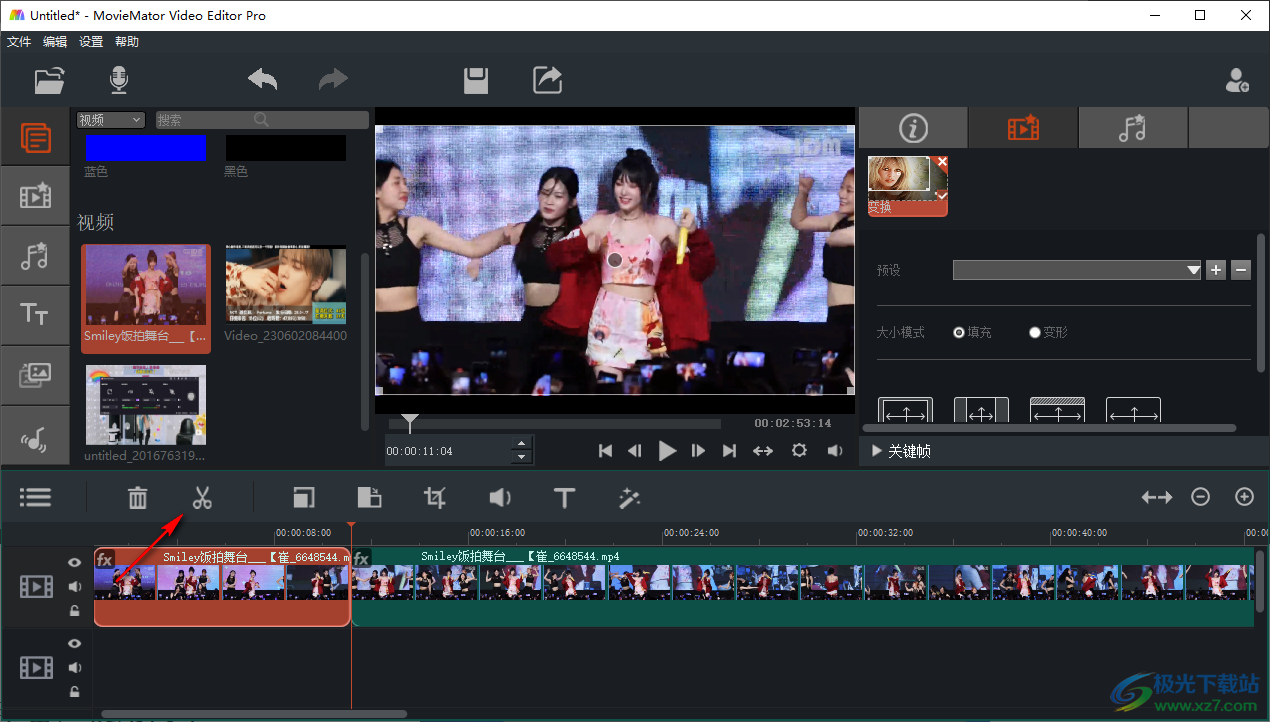
Task: Click the paste clip timeline icon
Action: pyautogui.click(x=369, y=497)
